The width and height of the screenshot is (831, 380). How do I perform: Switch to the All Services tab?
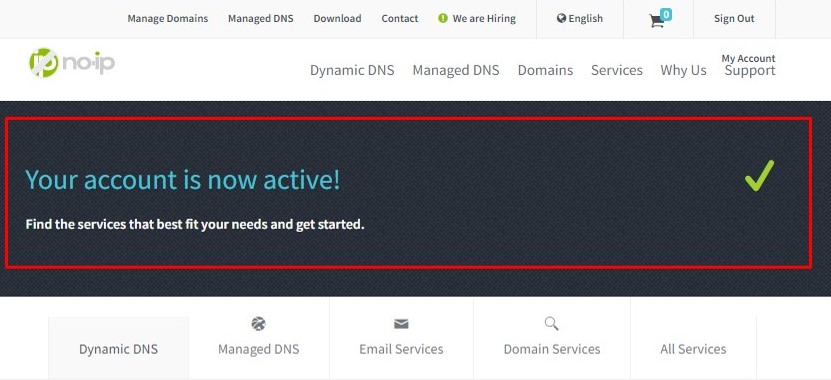693,349
